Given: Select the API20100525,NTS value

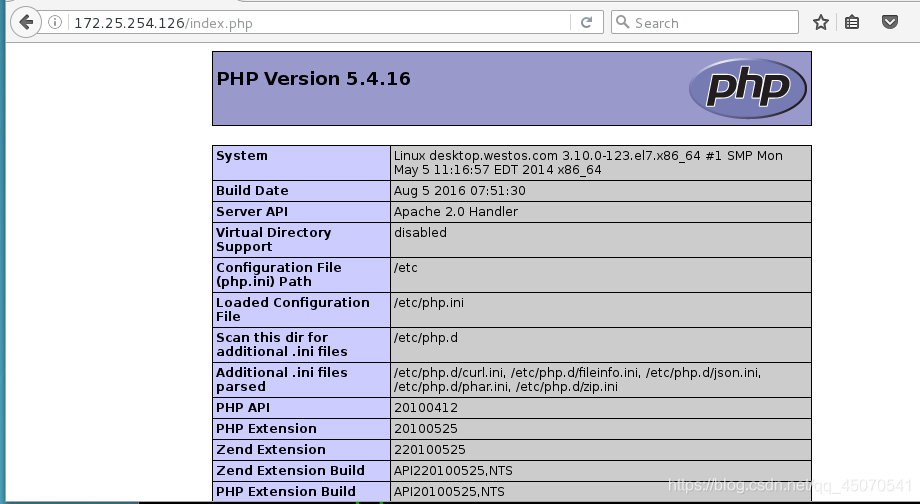Looking at the screenshot, I should tap(449, 492).
